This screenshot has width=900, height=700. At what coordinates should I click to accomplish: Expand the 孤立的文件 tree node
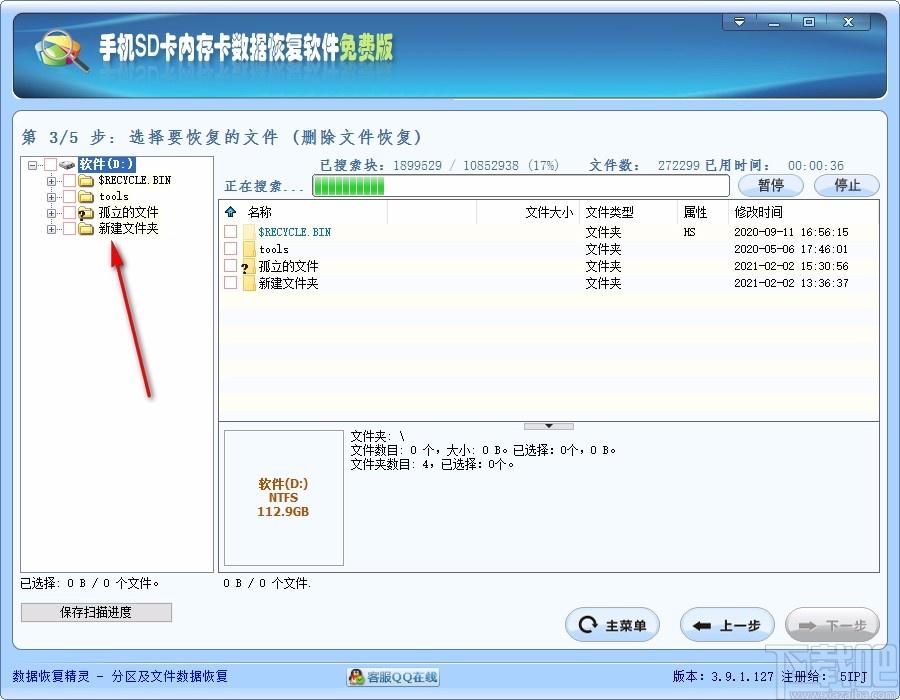tap(51, 213)
